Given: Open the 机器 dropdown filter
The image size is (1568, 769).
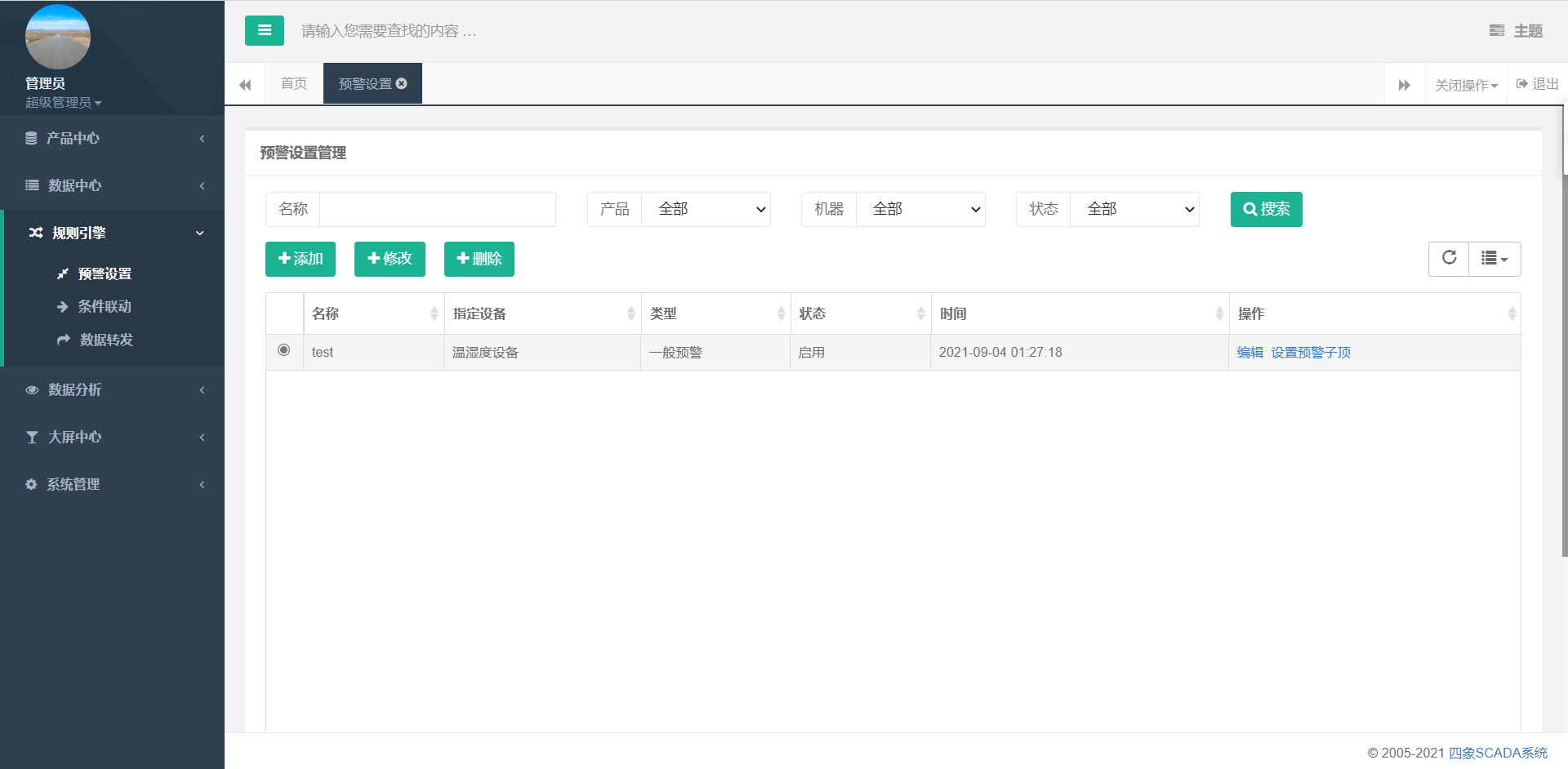Looking at the screenshot, I should [920, 210].
